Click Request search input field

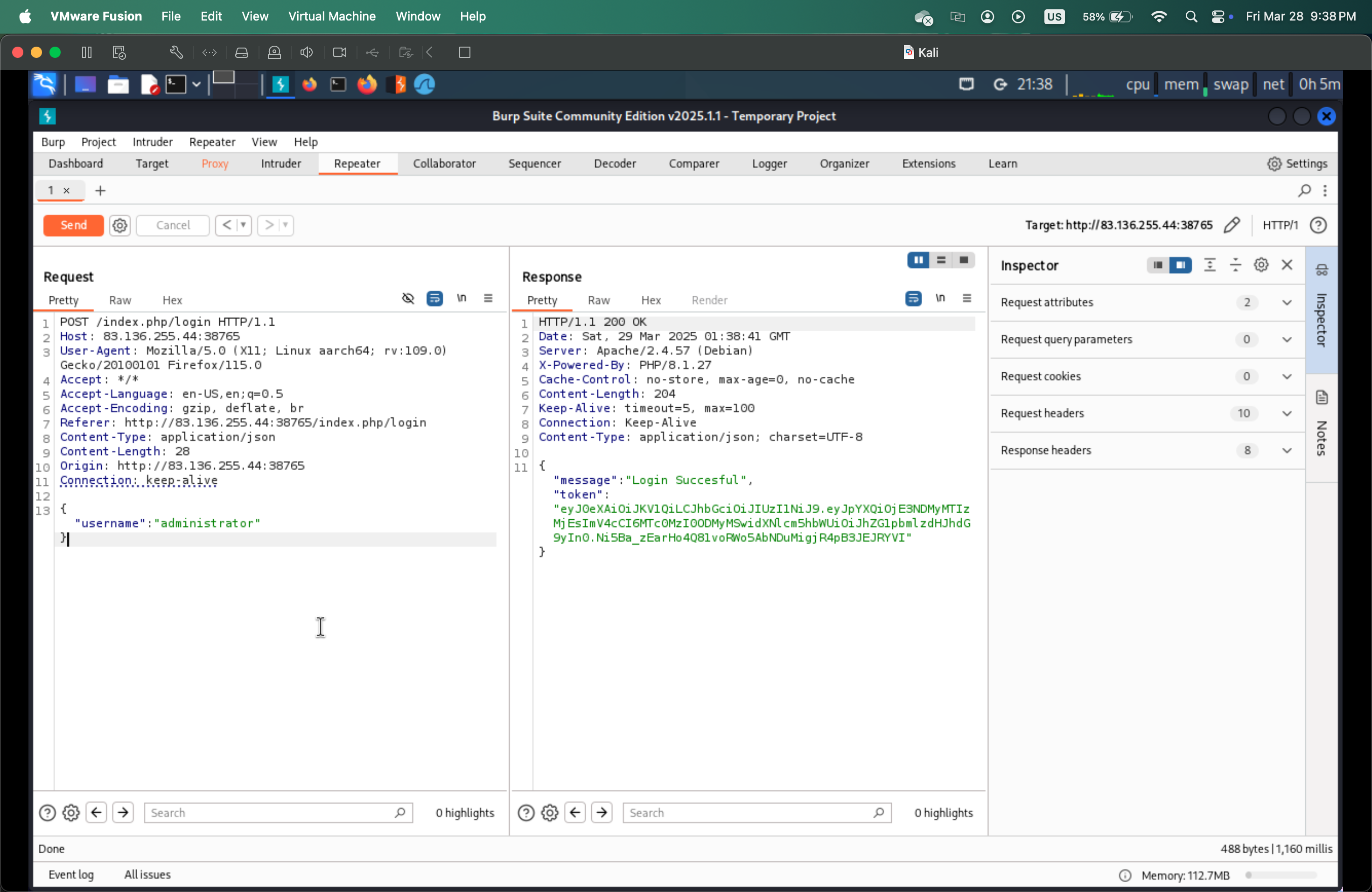tap(278, 813)
